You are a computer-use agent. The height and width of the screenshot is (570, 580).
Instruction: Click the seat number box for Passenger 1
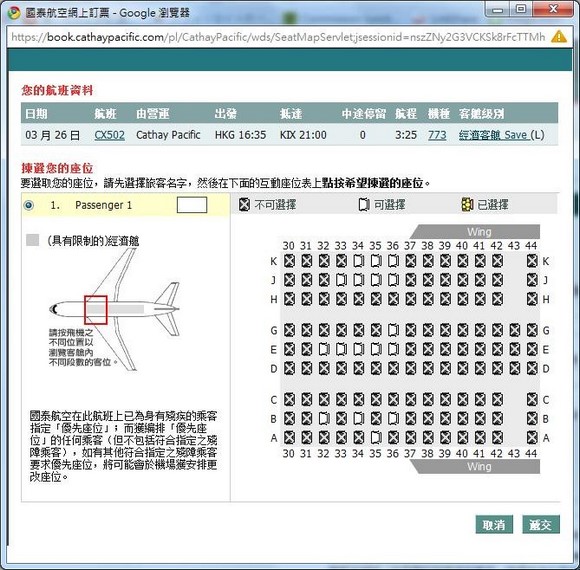pyautogui.click(x=192, y=205)
